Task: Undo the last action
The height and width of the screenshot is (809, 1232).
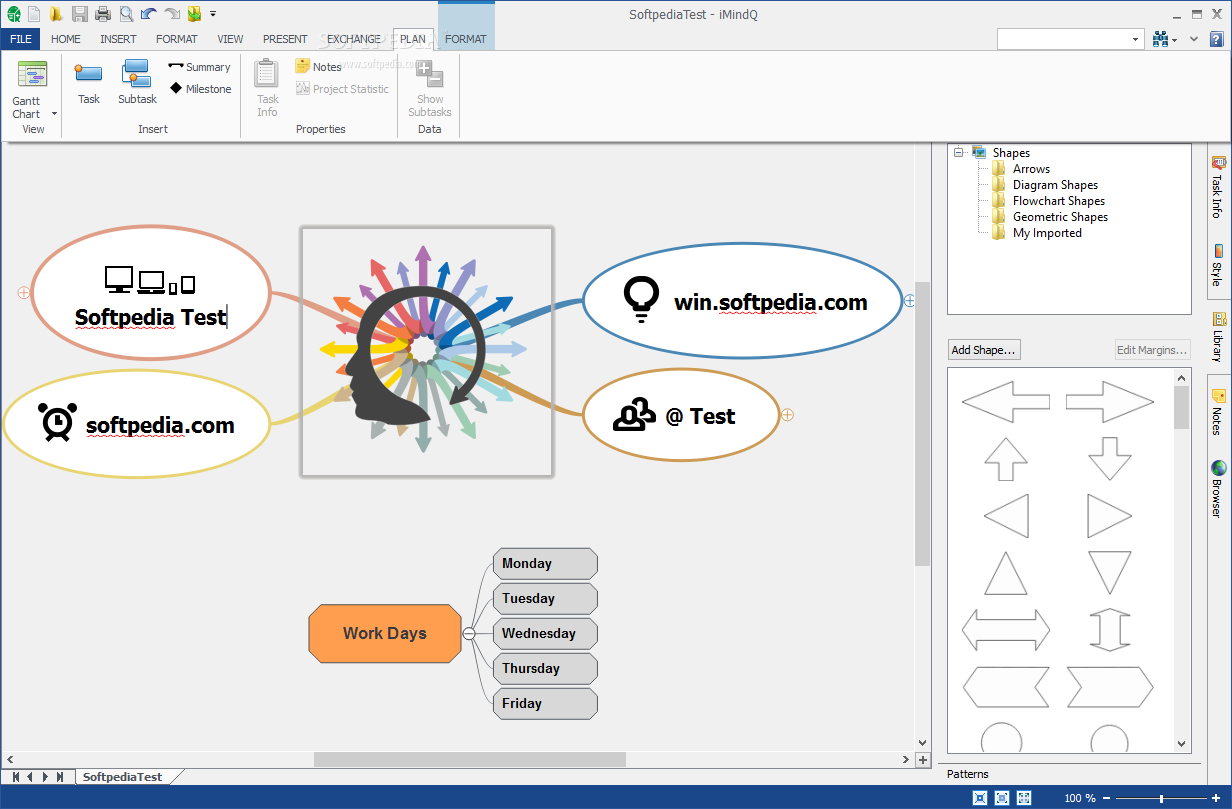Action: [x=149, y=14]
